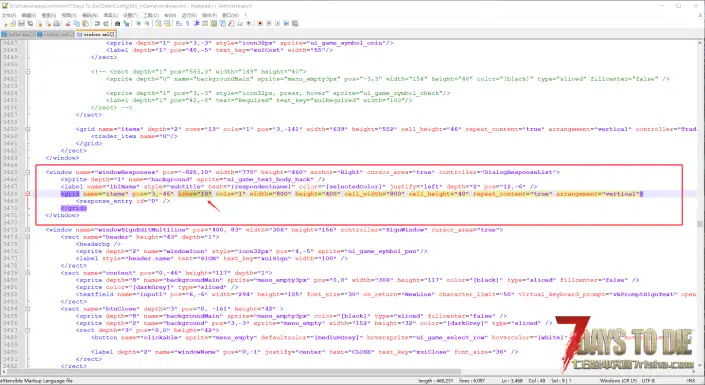The width and height of the screenshot is (705, 385).
Task: Undo the last edit via the toolbar arrow
Action: click(97, 23)
